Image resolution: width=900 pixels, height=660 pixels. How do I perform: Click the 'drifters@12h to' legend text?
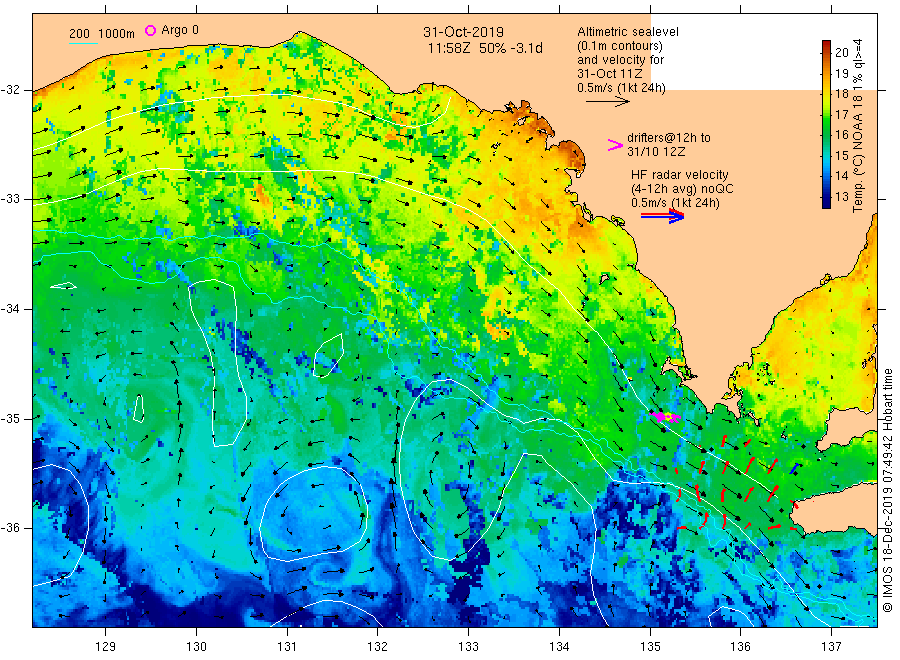point(669,138)
